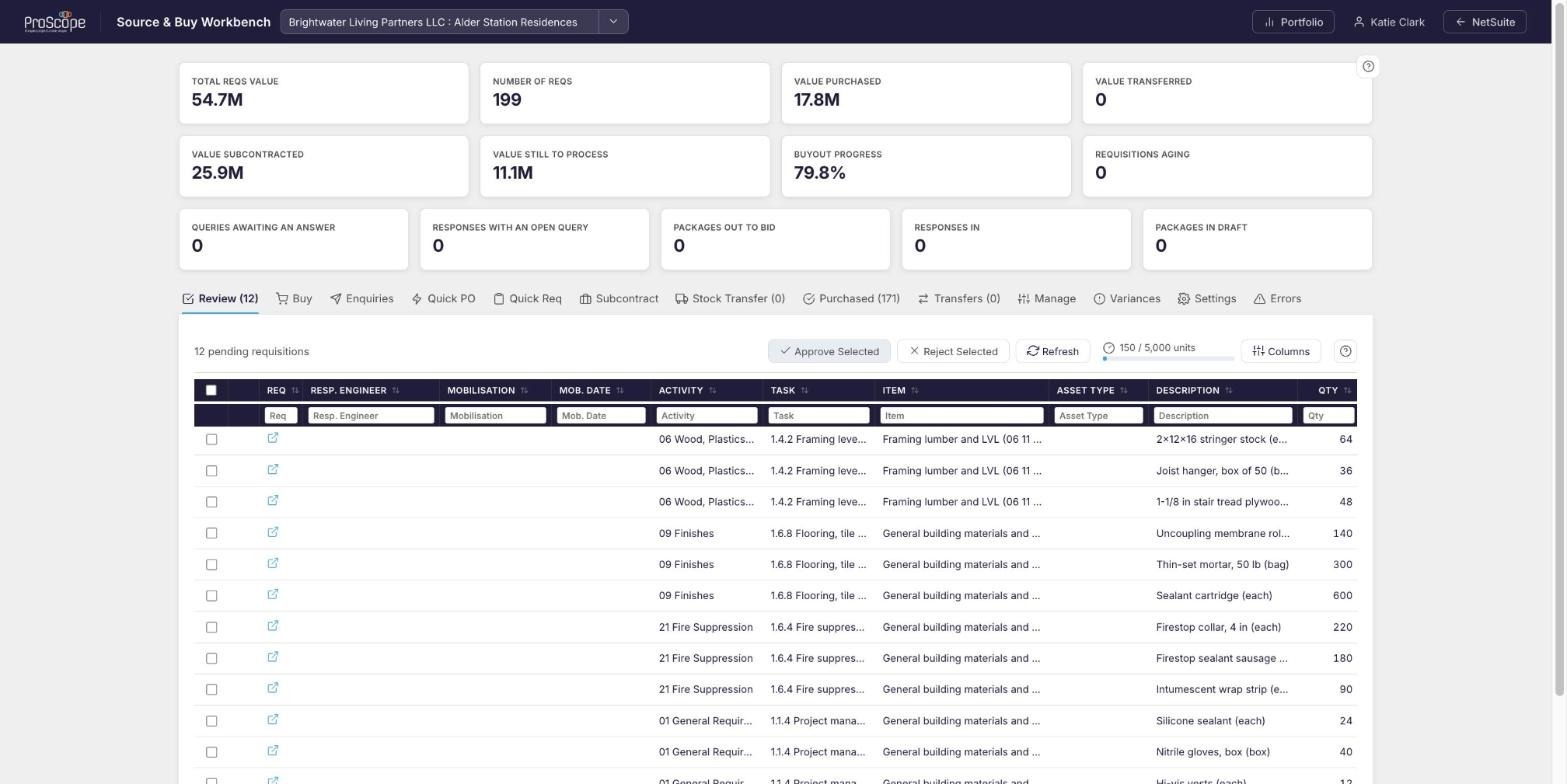Sort by the MOB. DATE column arrows
Image resolution: width=1567 pixels, height=784 pixels.
click(x=620, y=390)
